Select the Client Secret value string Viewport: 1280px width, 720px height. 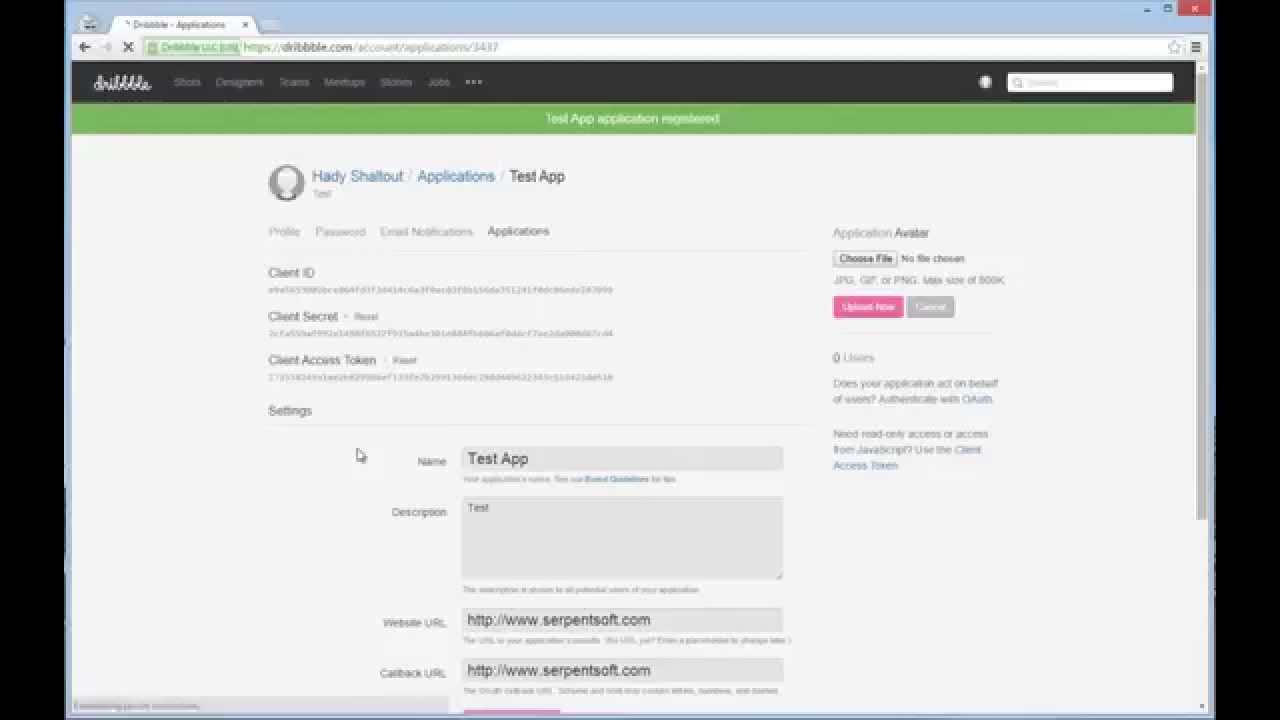point(440,334)
